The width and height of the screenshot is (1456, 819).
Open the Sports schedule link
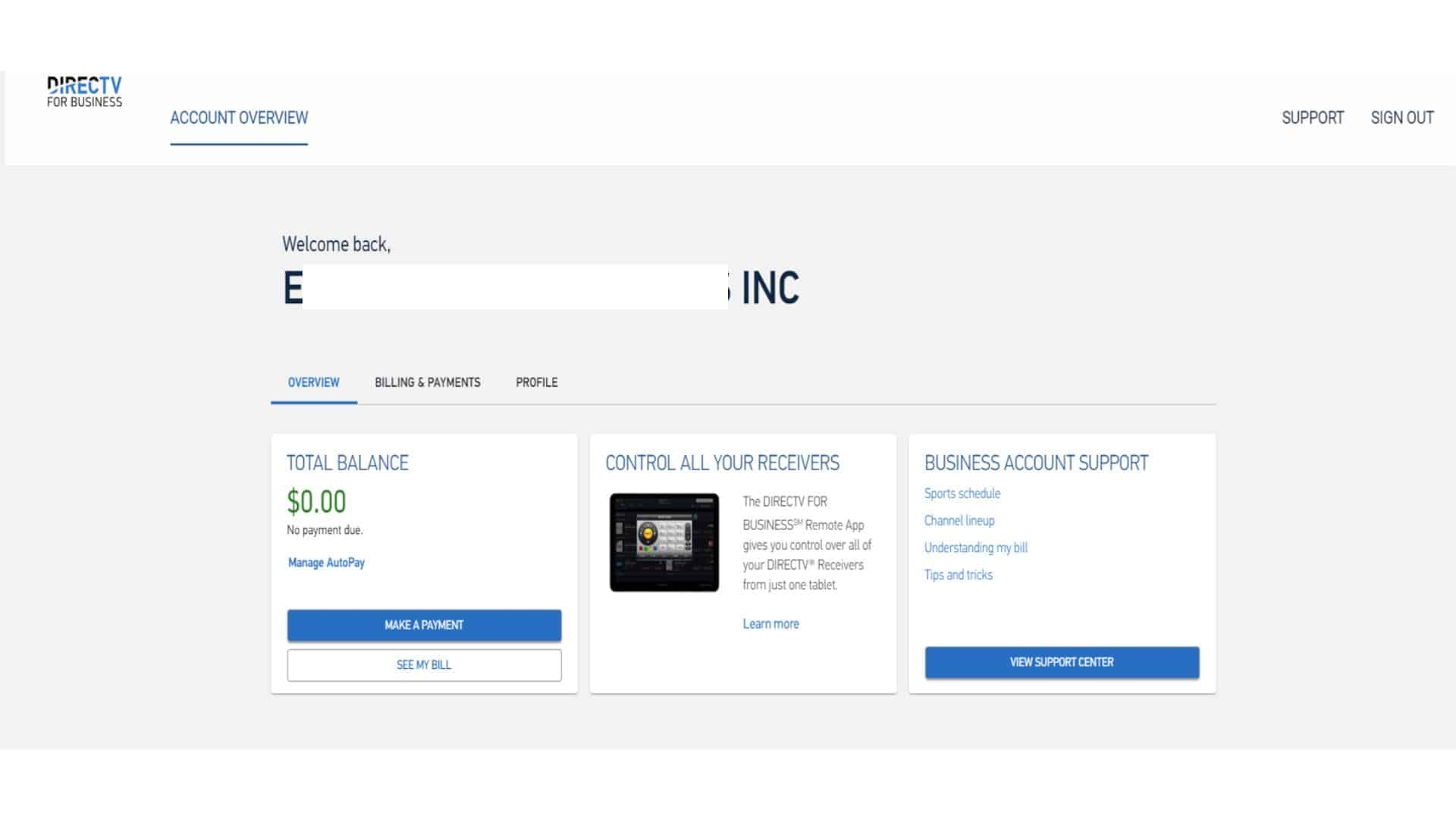coord(961,493)
